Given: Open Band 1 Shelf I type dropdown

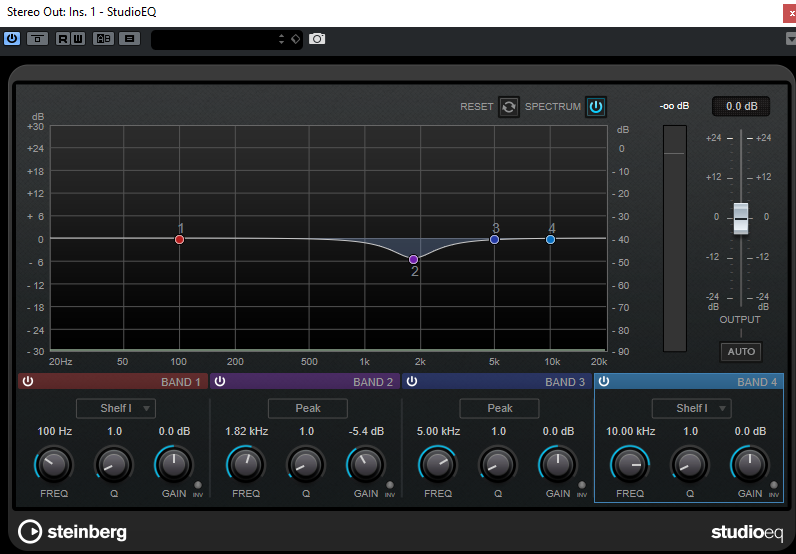Looking at the screenshot, I should [116, 408].
